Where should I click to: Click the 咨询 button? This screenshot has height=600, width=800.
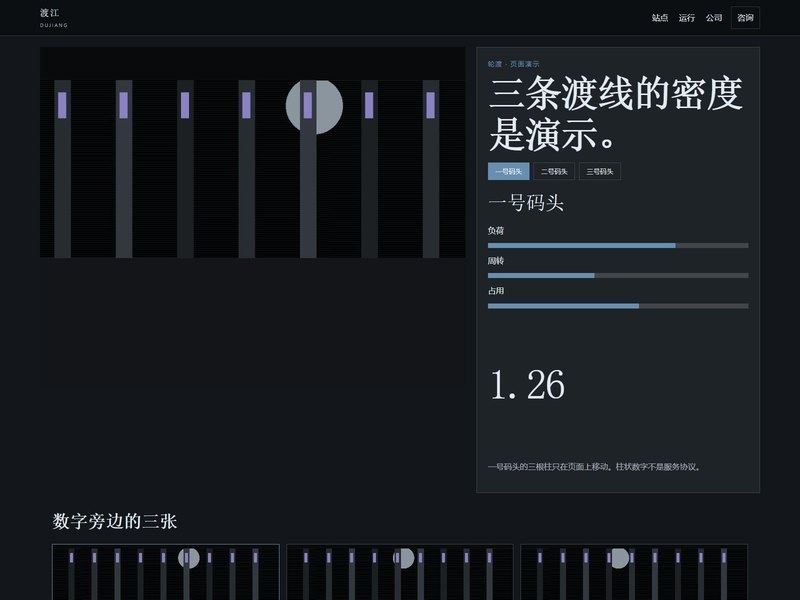point(745,18)
